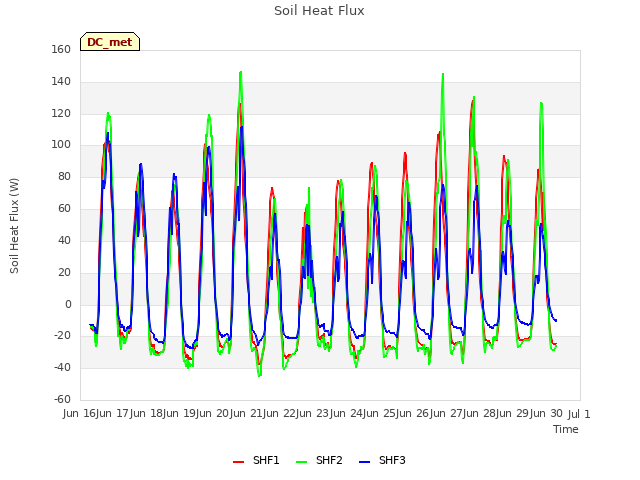The image size is (640, 480).
Task: Click the 25Jun x-axis date label
Action: [x=398, y=413]
